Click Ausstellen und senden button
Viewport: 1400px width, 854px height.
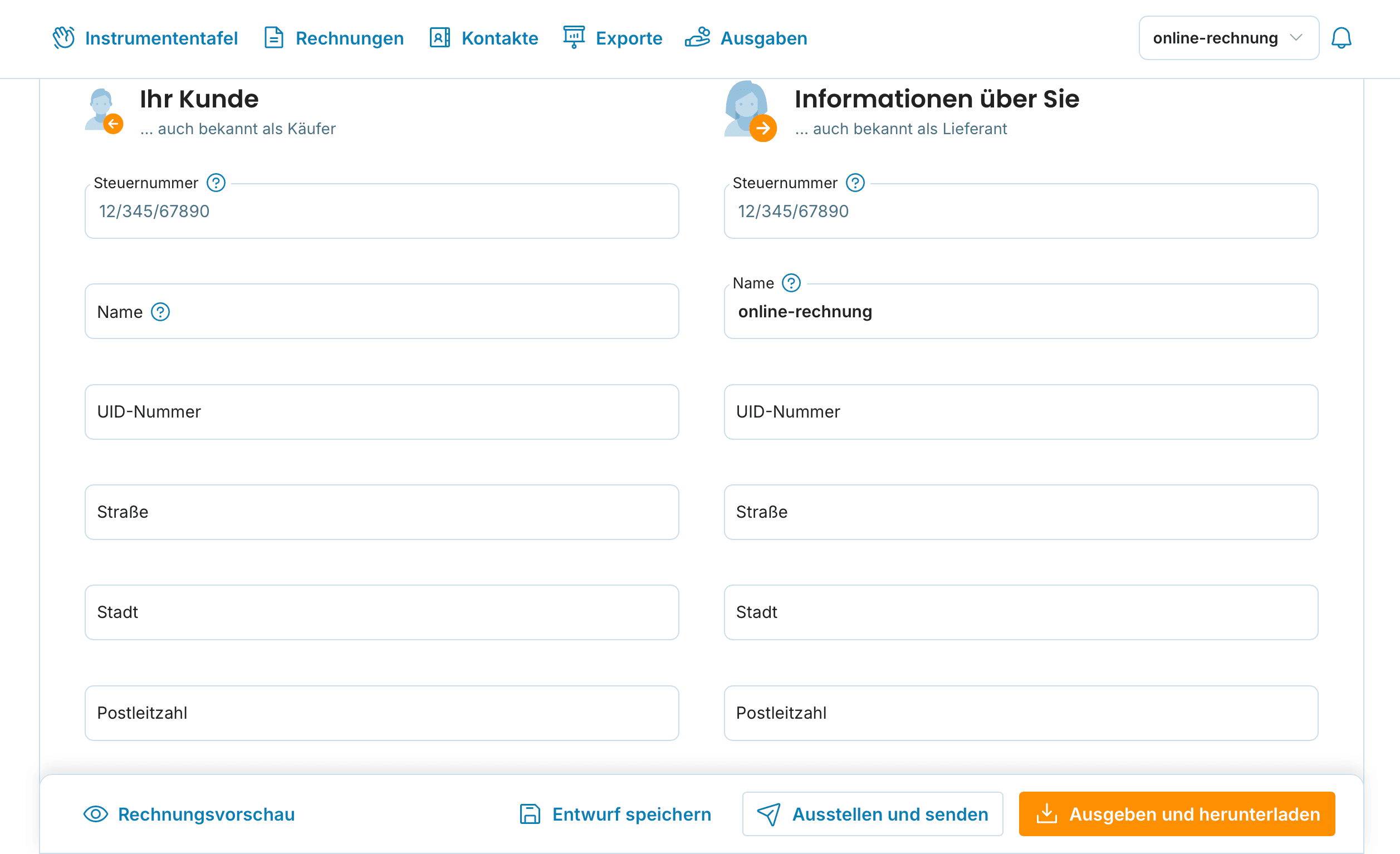873,814
